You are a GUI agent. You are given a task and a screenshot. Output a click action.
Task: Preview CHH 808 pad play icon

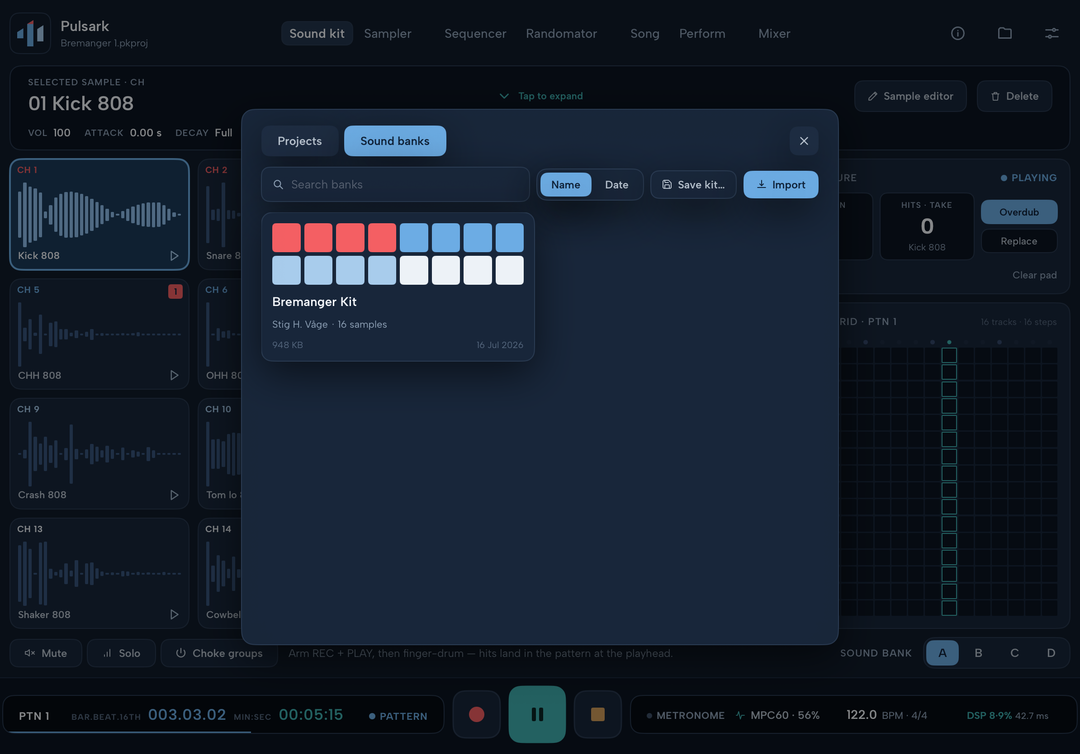[174, 375]
